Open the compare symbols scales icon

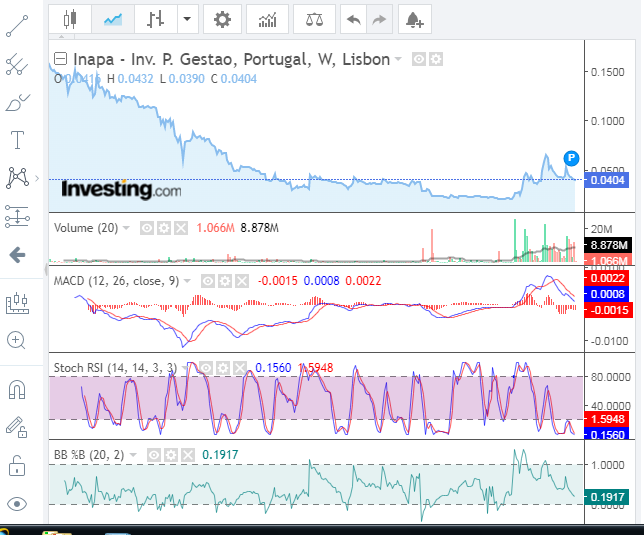point(314,19)
